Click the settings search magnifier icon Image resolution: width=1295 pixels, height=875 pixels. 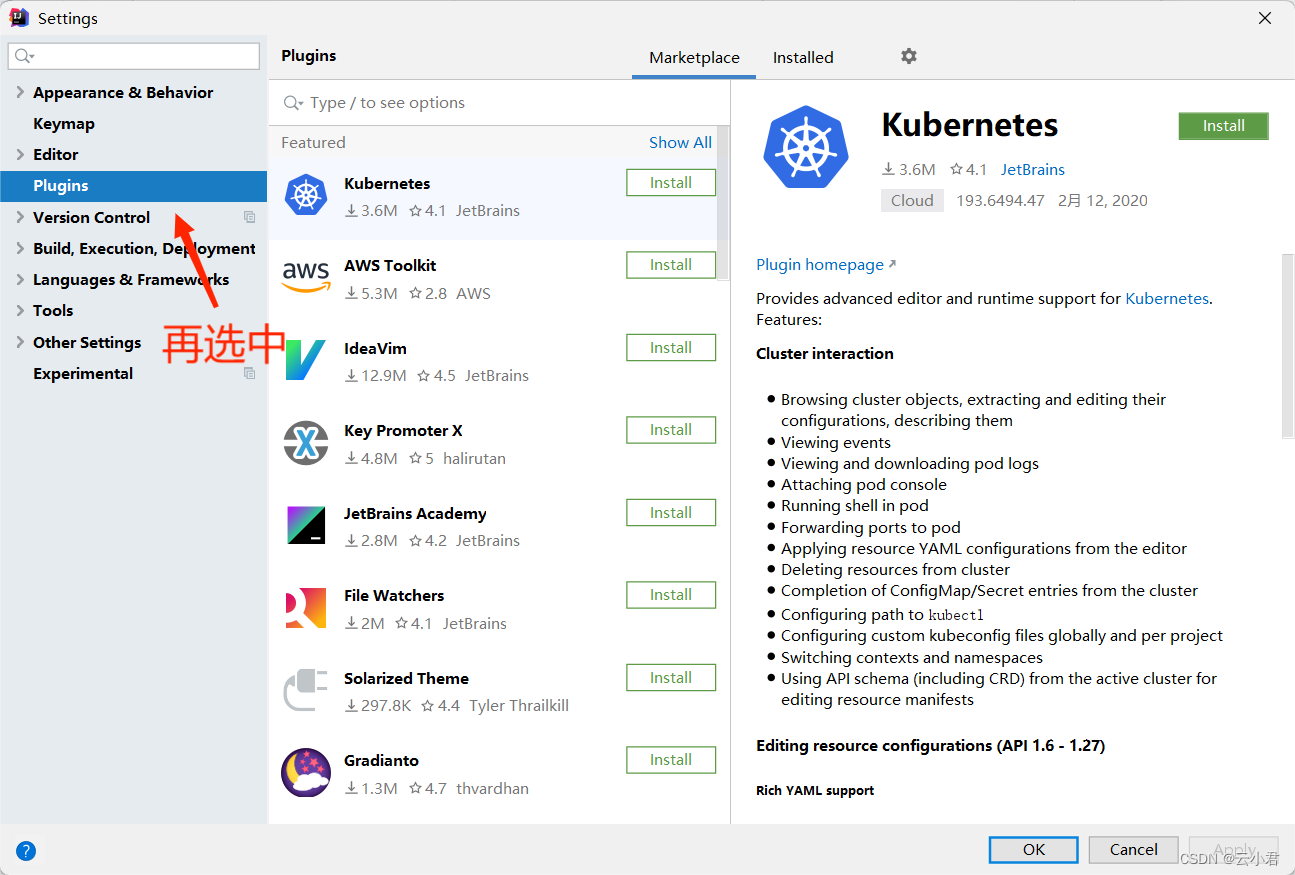click(24, 56)
